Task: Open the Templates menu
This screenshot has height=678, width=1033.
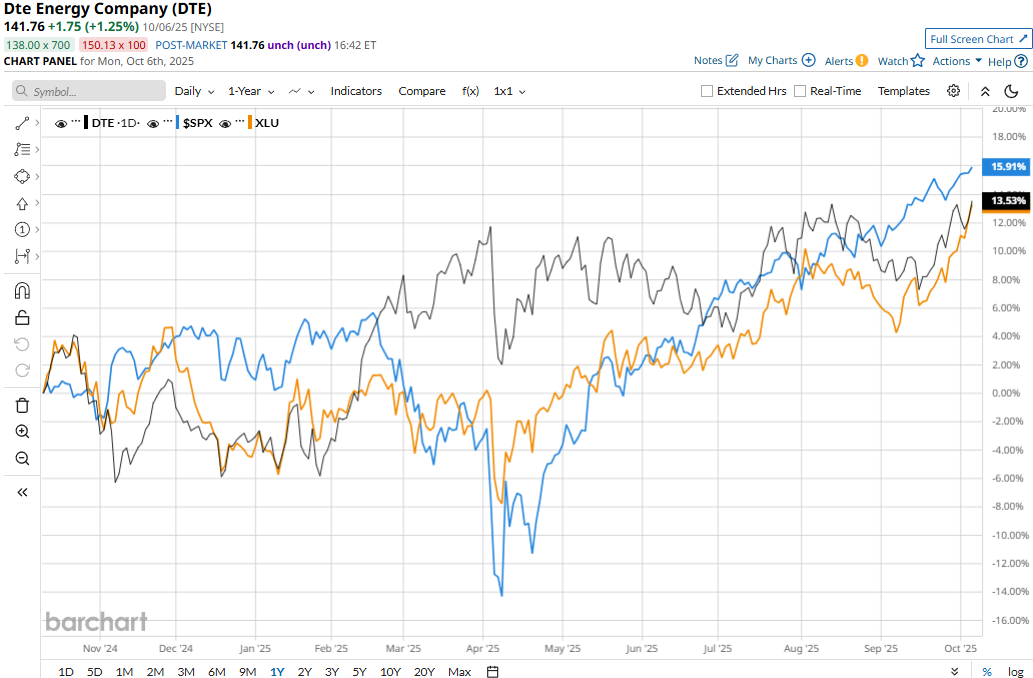Action: 903,91
